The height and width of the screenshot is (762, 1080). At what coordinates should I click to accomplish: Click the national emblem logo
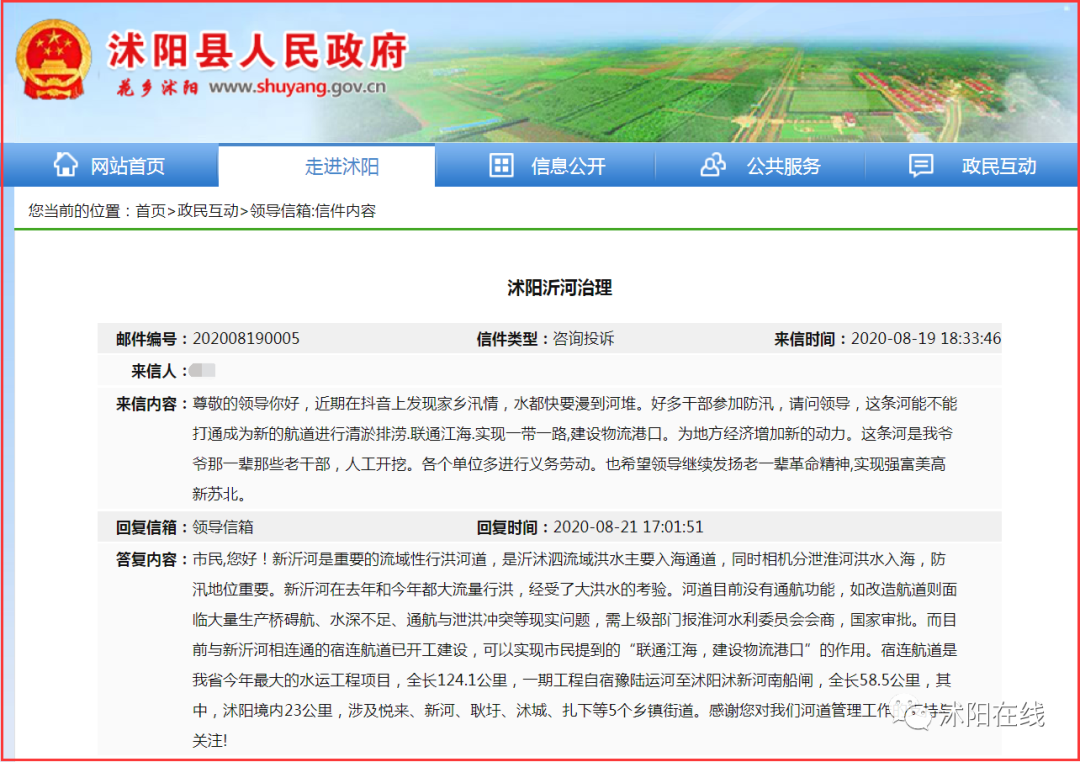(x=54, y=60)
